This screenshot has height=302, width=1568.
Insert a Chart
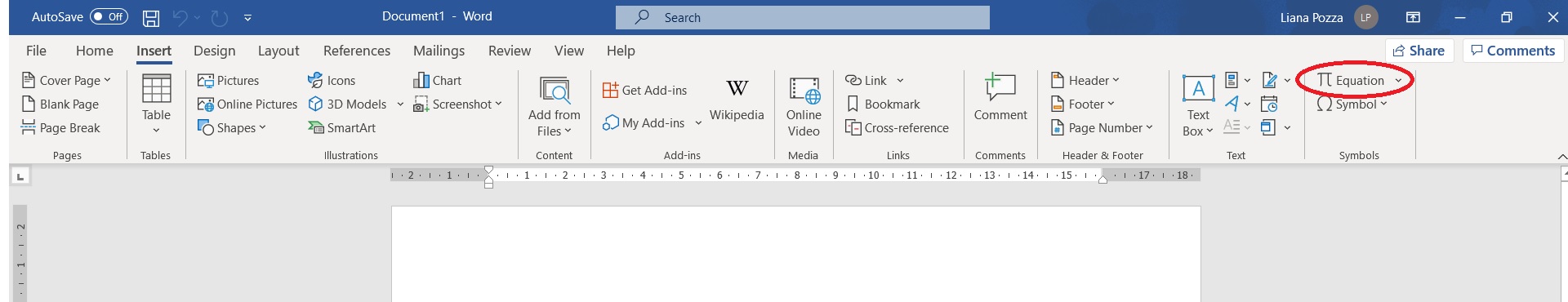click(438, 80)
